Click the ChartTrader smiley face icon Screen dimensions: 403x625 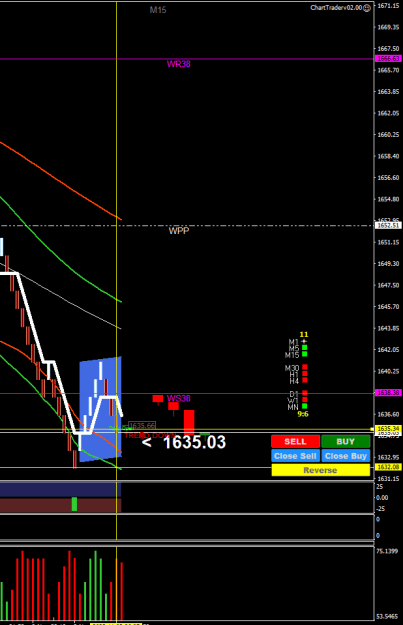point(367,8)
